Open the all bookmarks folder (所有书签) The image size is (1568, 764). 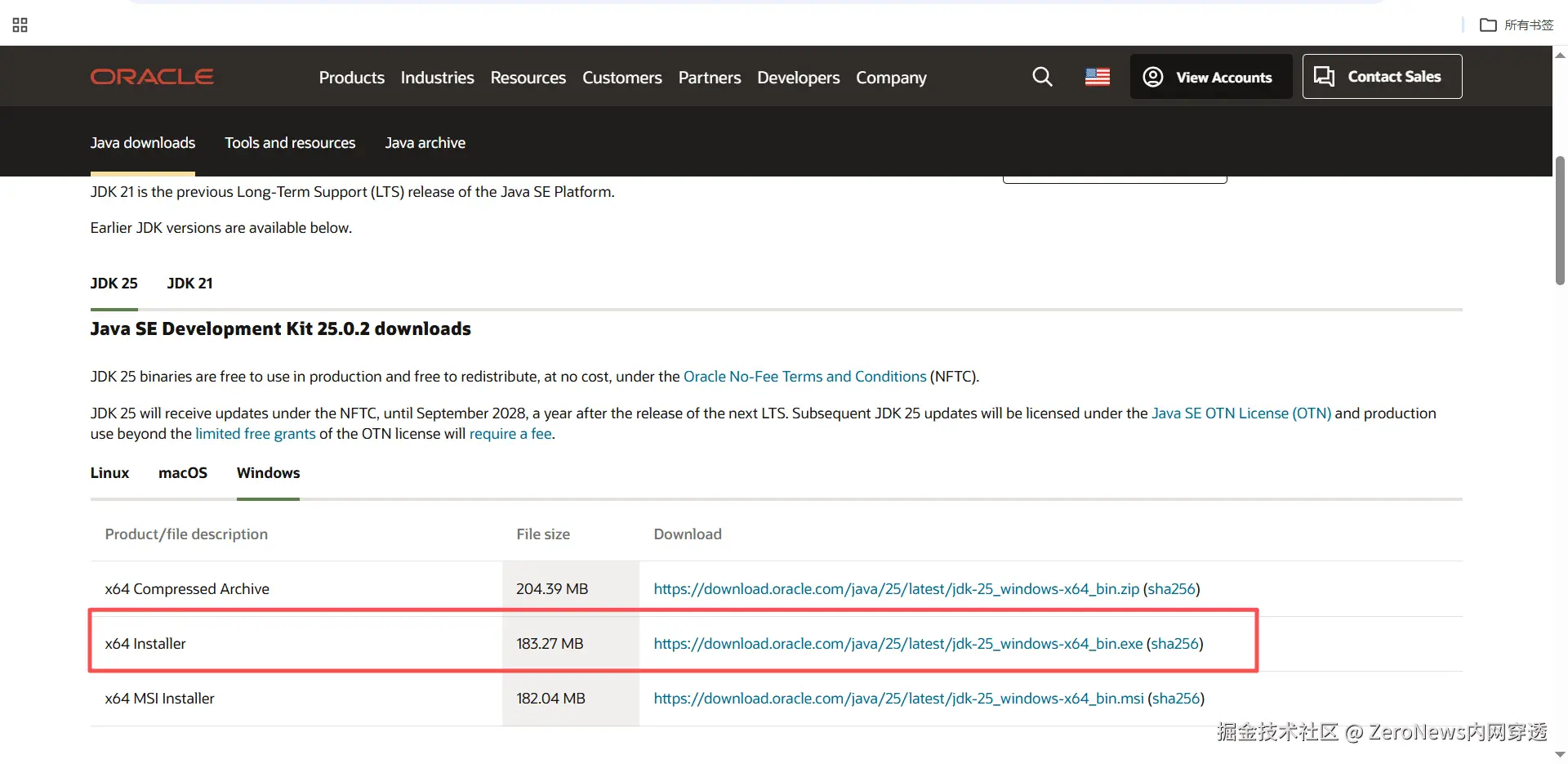pos(1517,25)
